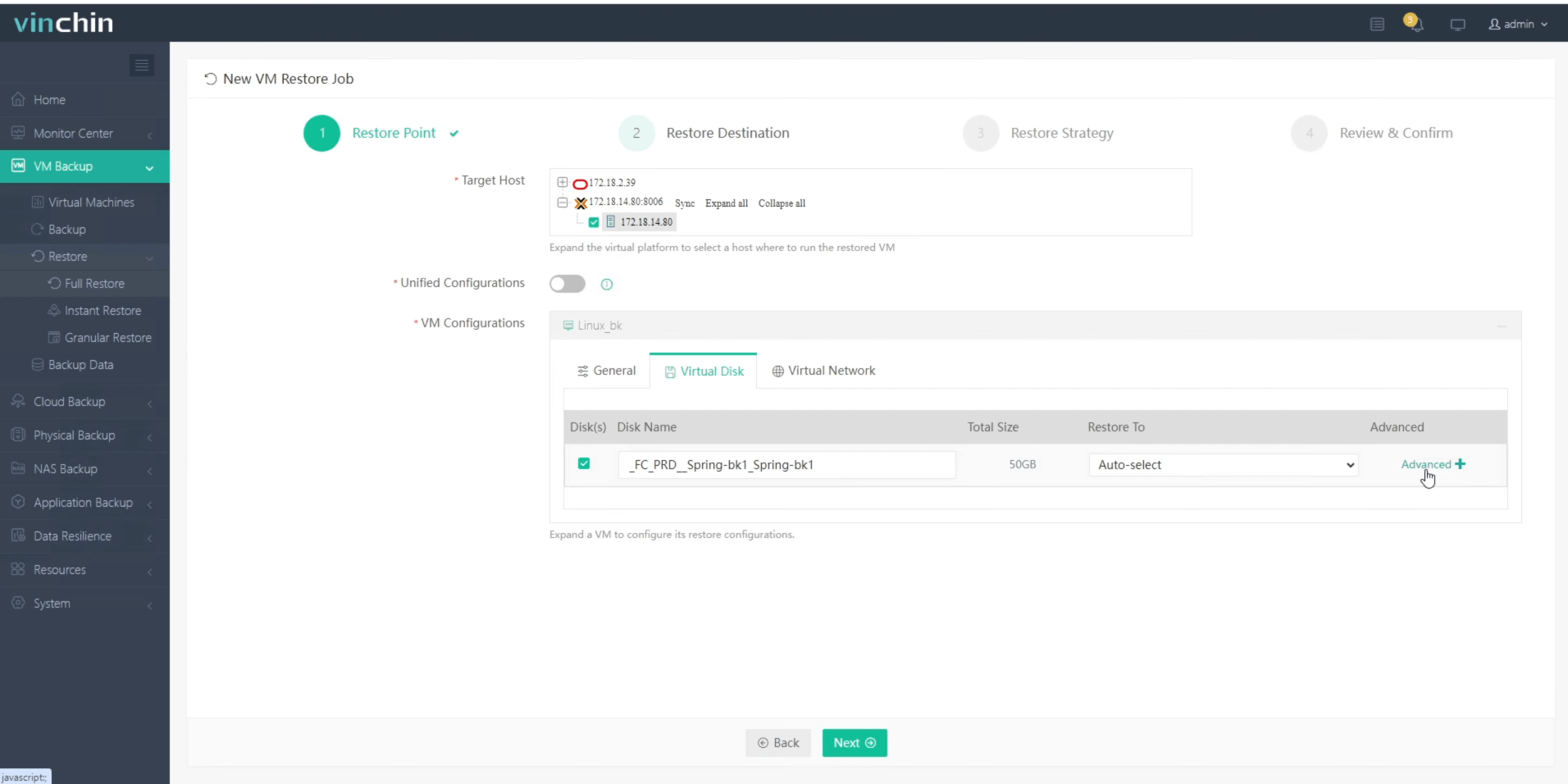The height and width of the screenshot is (784, 1568).
Task: Click the Full Restore icon
Action: tap(54, 283)
